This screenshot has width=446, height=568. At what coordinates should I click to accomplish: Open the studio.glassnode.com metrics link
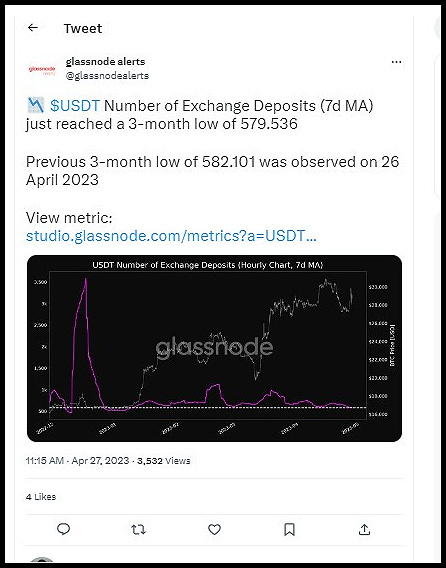pos(171,236)
